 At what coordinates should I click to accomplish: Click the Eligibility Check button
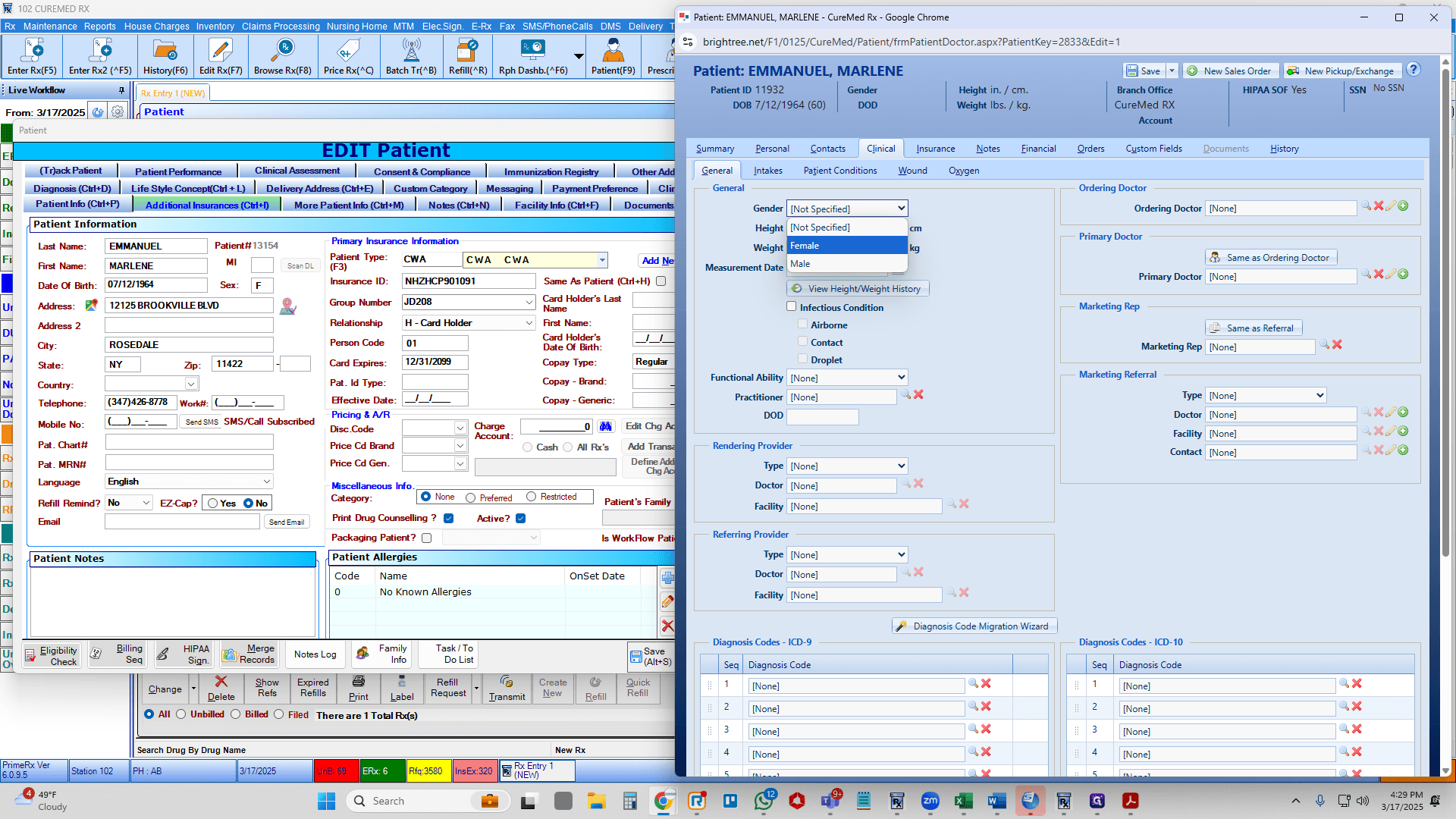point(52,656)
